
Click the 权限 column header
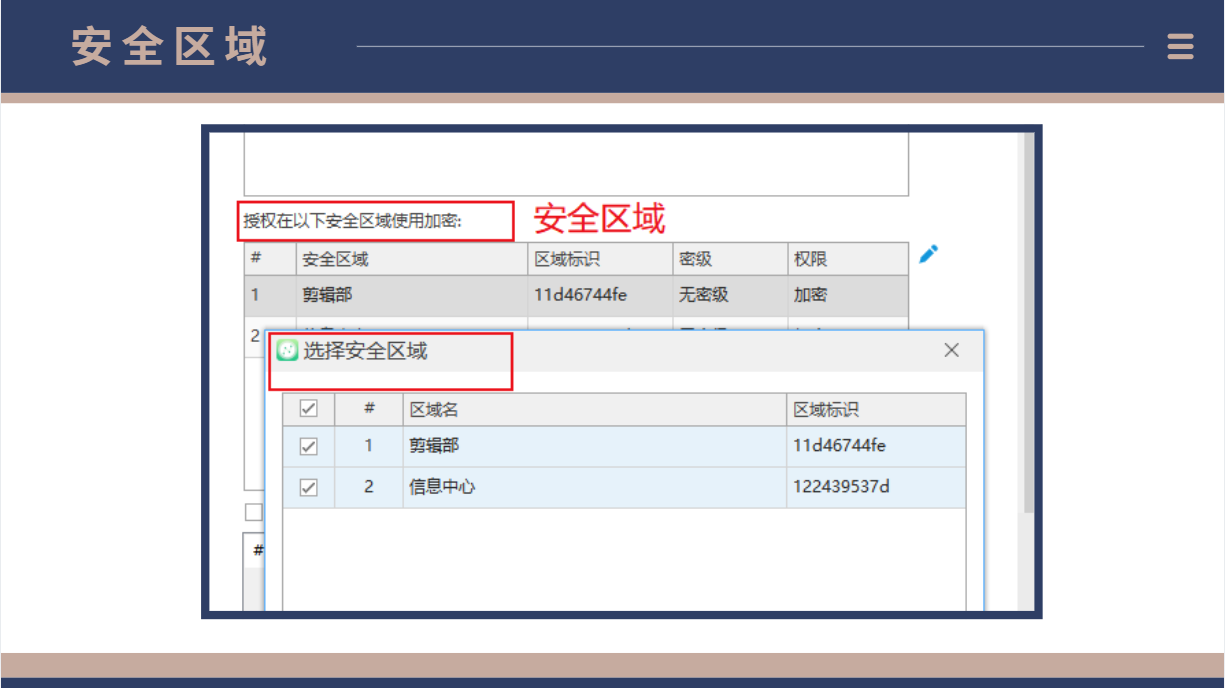[x=847, y=259]
